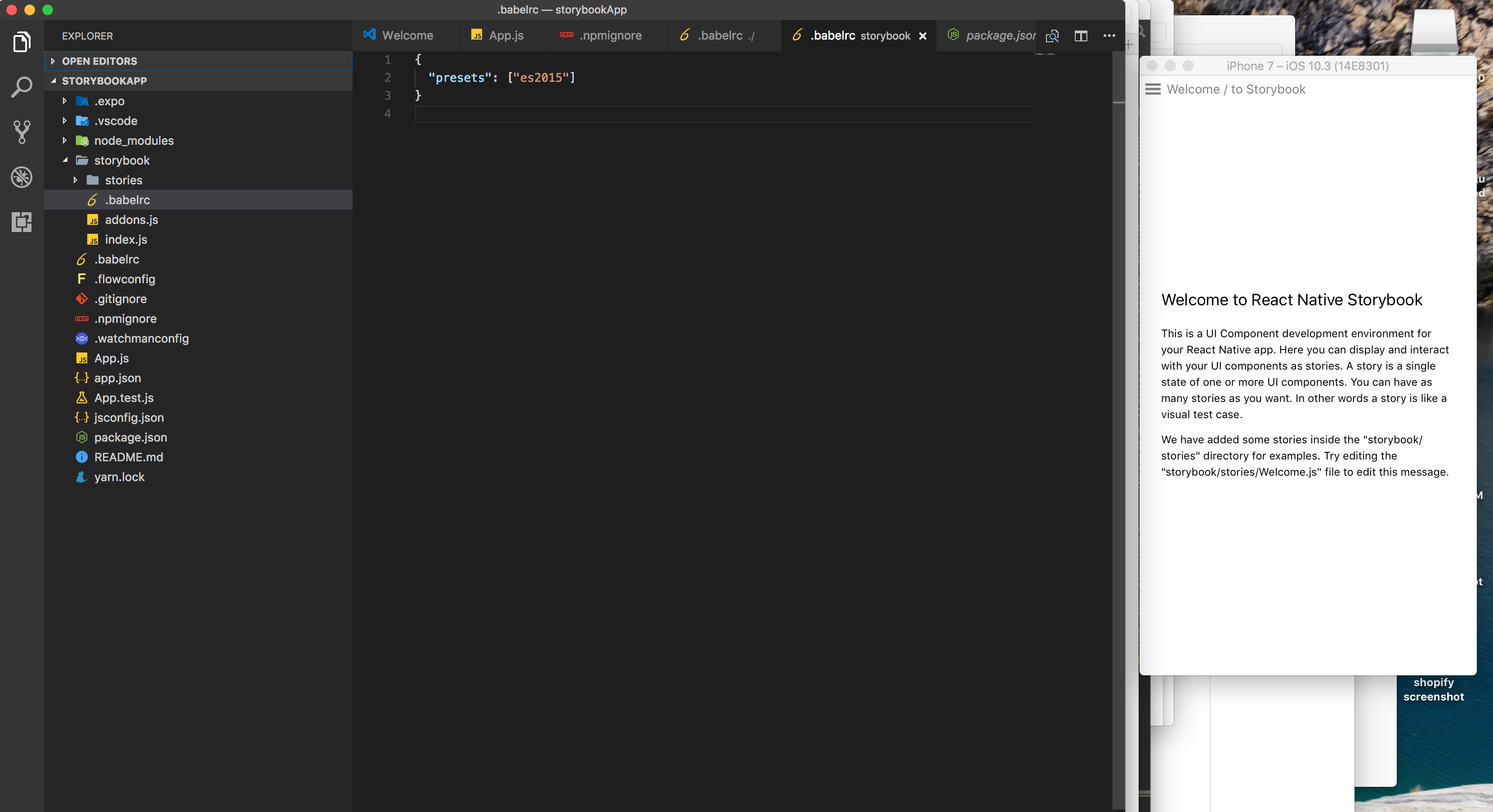The image size is (1493, 812).
Task: Open the hamburger menu in Storybook simulator
Action: click(x=1153, y=89)
